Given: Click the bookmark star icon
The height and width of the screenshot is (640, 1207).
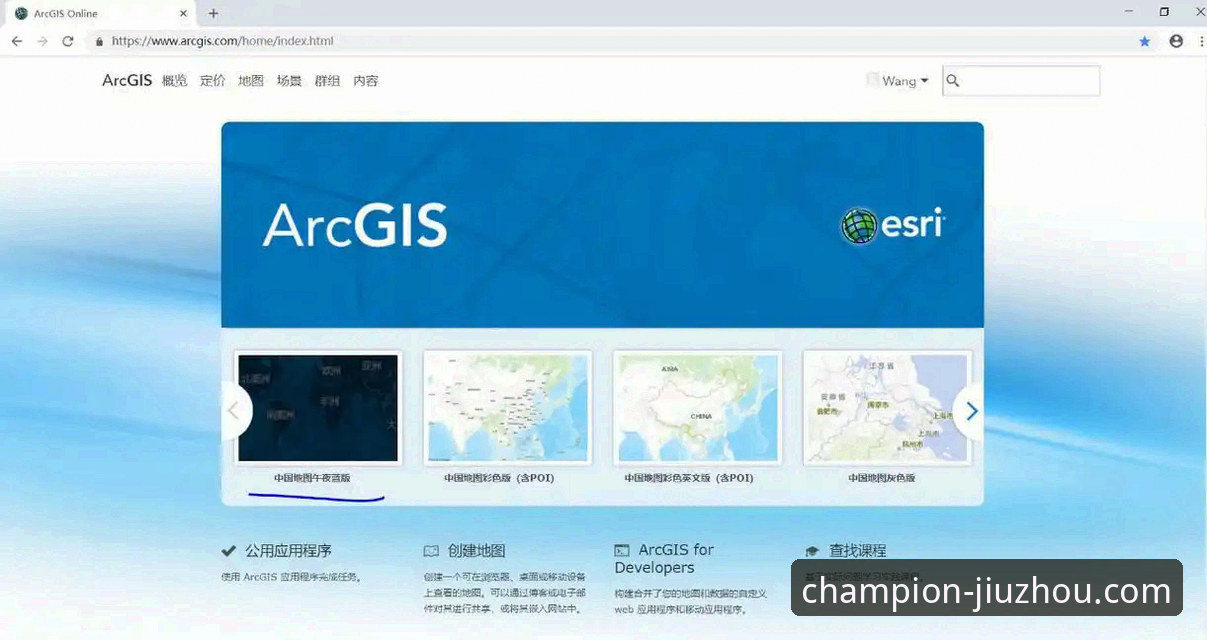Looking at the screenshot, I should coord(1145,41).
